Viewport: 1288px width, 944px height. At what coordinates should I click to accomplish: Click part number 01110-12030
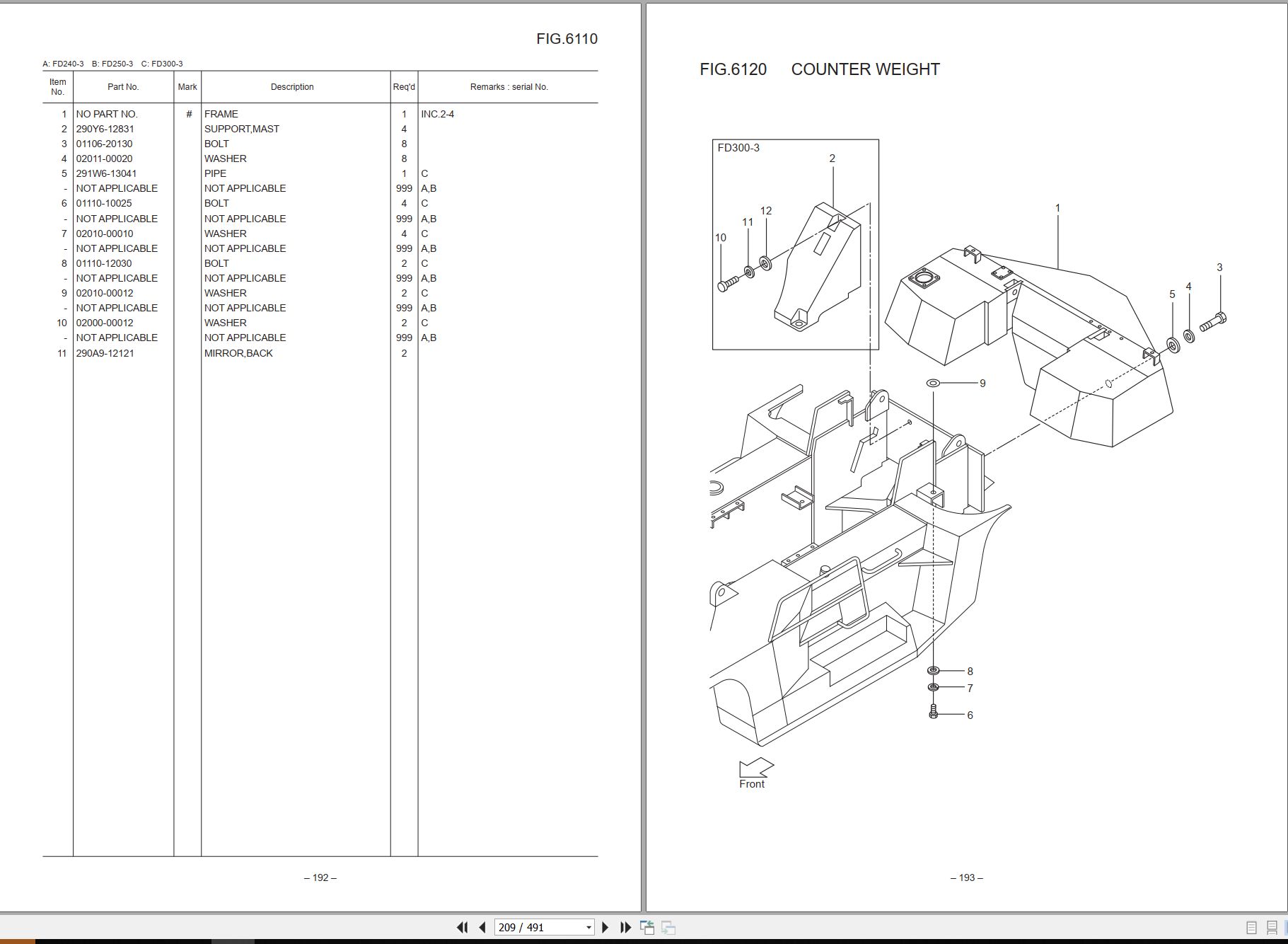104,263
